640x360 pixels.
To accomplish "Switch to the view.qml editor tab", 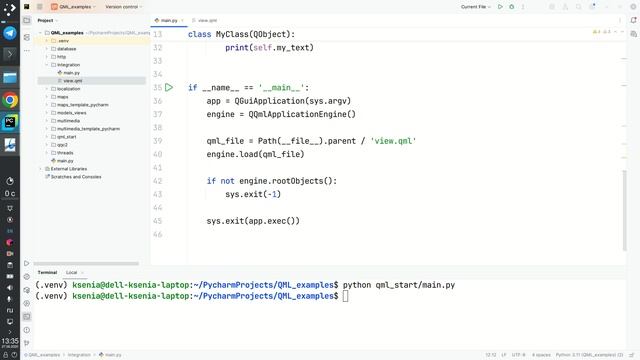I will coord(204,20).
